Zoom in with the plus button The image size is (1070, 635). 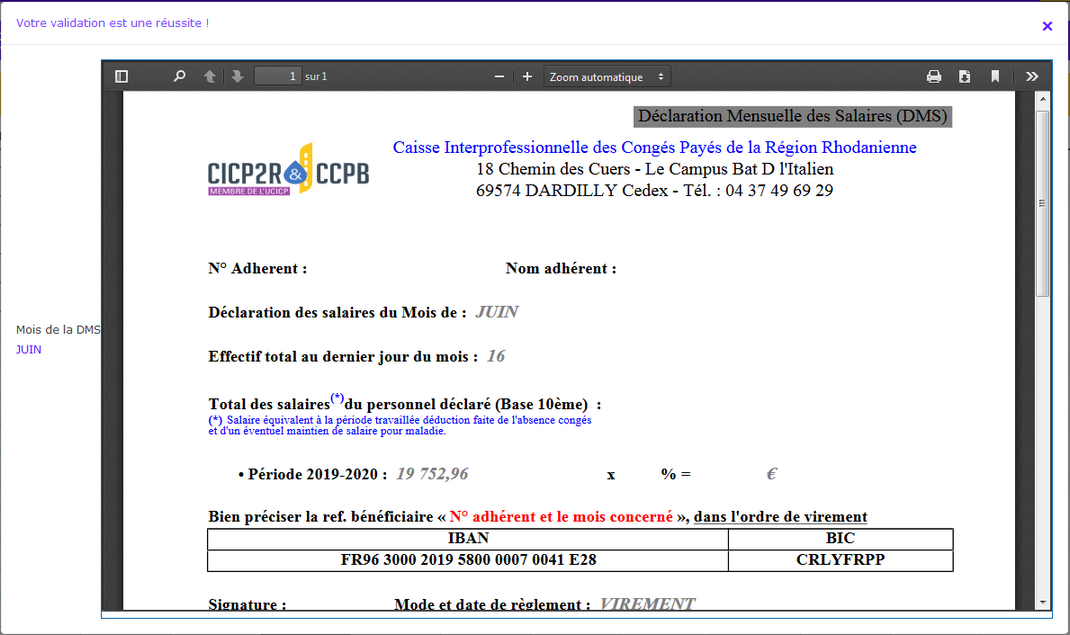coord(527,76)
